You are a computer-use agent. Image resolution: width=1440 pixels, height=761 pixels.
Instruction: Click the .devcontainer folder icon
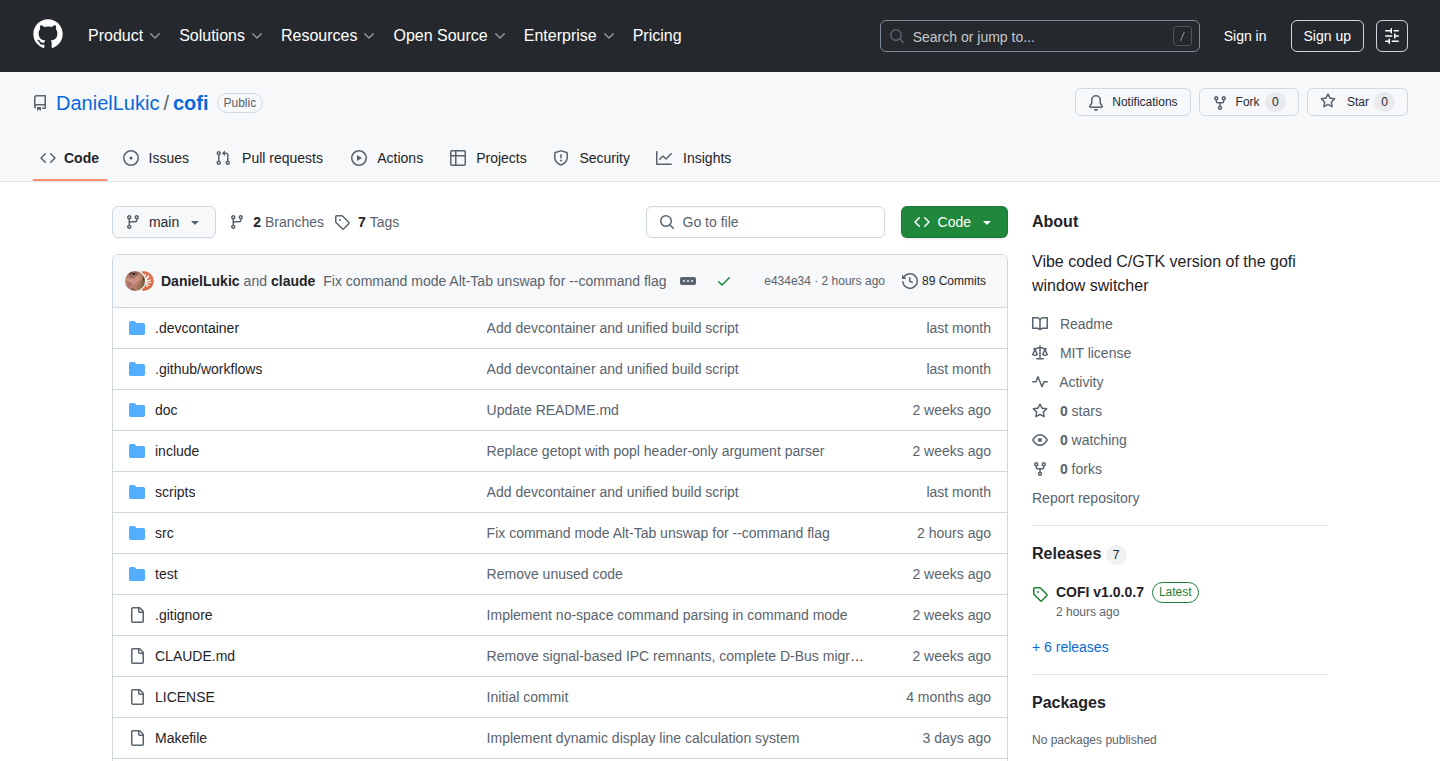click(x=137, y=328)
